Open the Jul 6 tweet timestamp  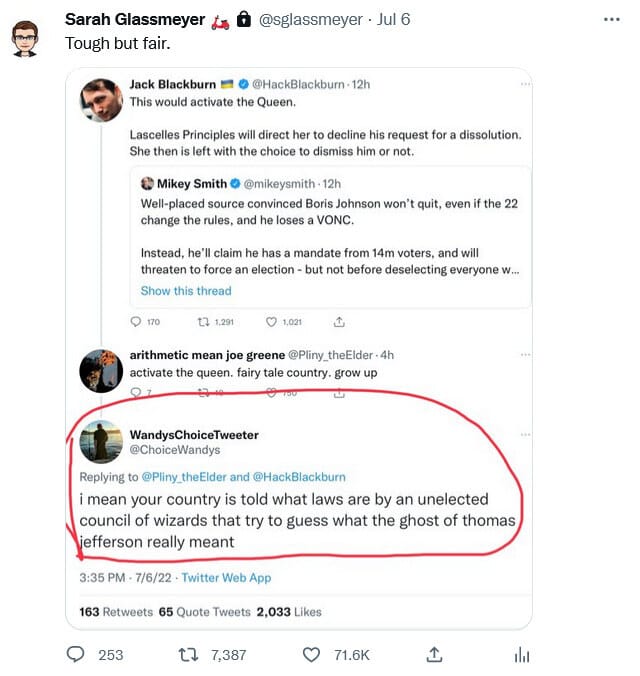[393, 20]
